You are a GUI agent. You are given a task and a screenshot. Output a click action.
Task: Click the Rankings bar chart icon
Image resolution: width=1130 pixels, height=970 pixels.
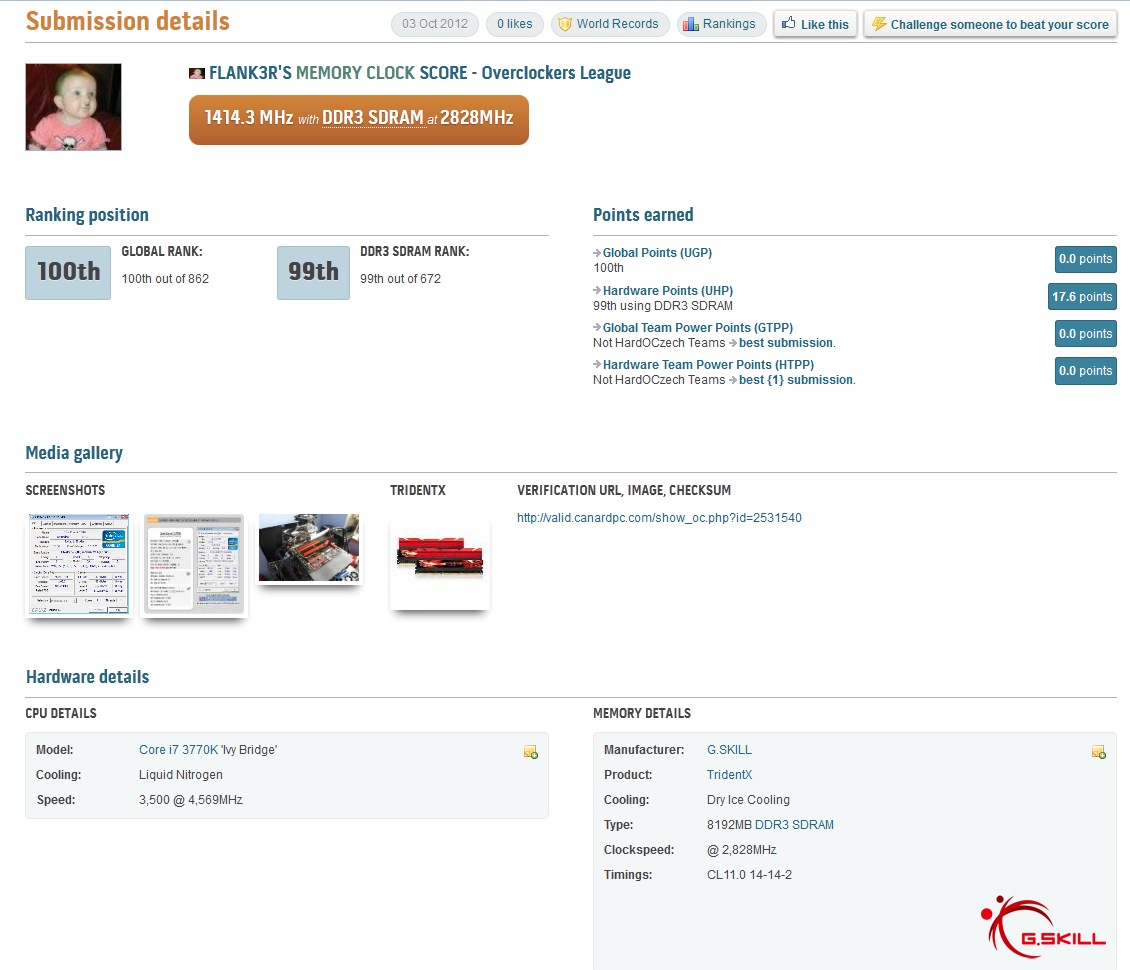[690, 24]
